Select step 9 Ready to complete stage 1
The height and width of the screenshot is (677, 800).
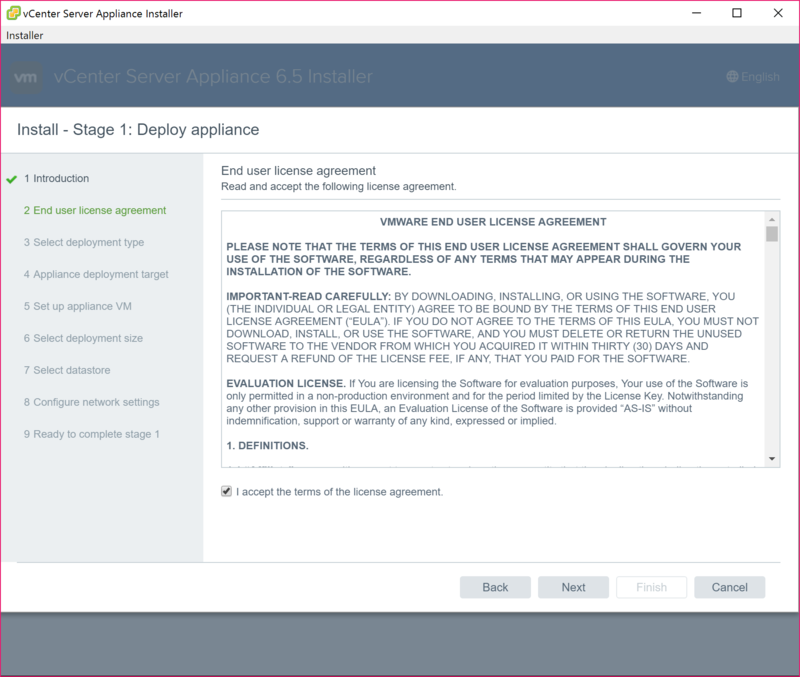coord(92,434)
